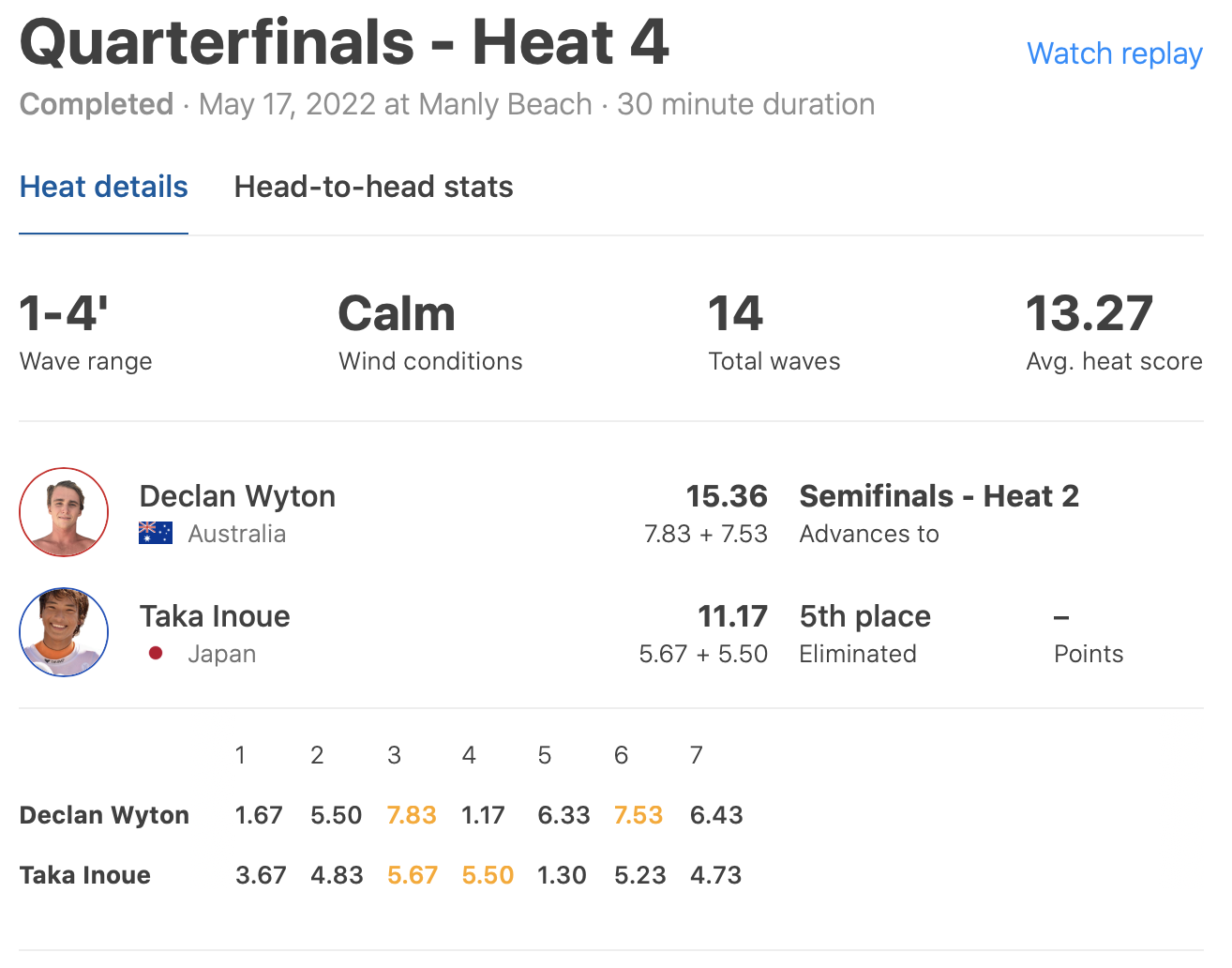Click Taka Inoue's profile photo

tap(64, 632)
